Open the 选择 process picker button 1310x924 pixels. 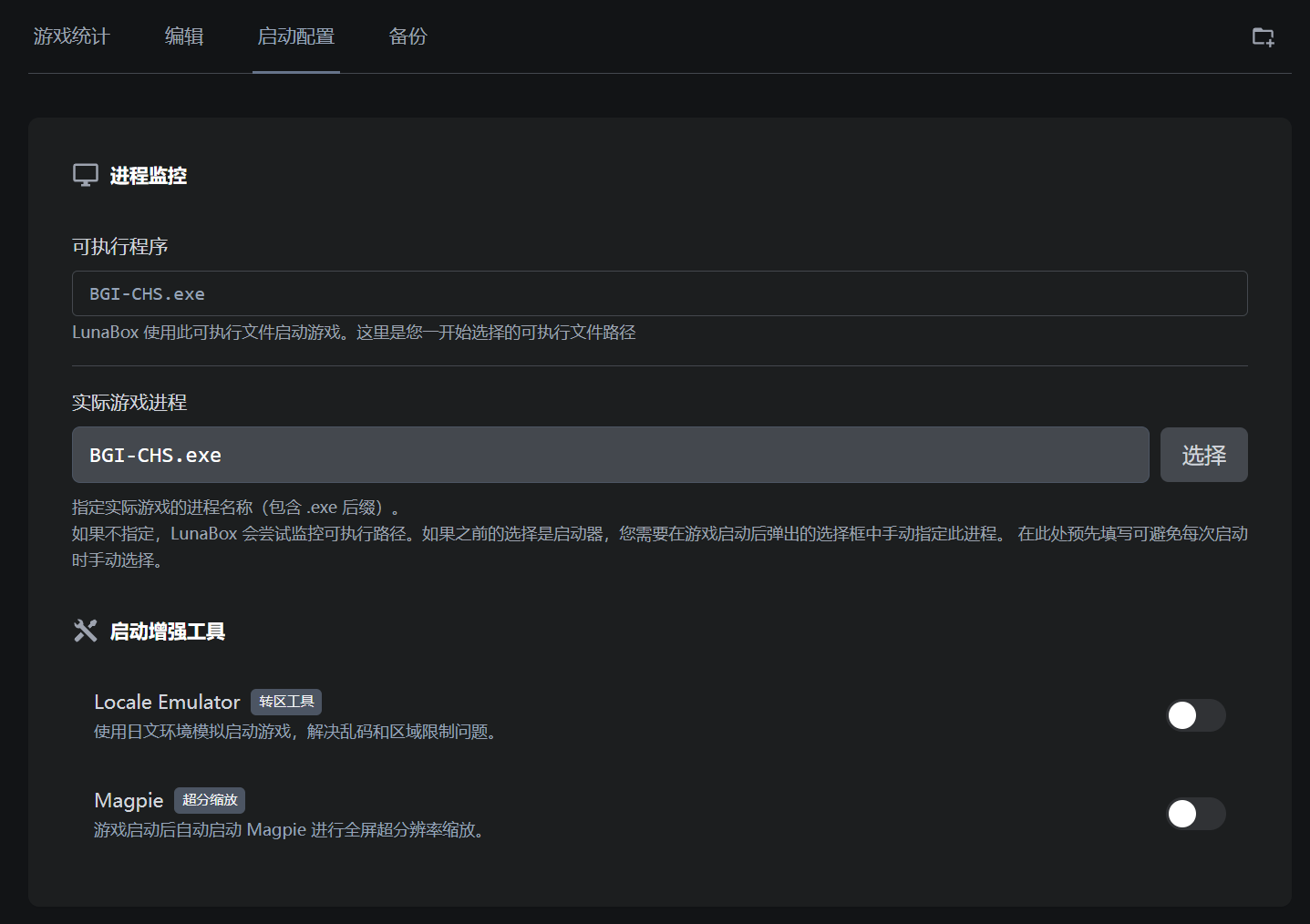1203,455
